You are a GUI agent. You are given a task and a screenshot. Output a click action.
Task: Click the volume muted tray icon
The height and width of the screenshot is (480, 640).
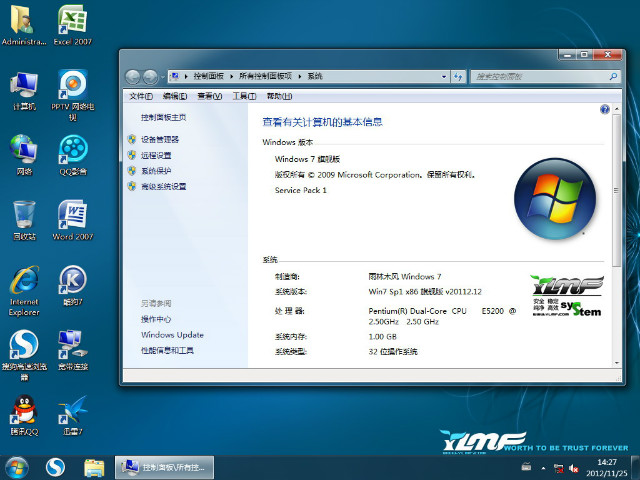pyautogui.click(x=573, y=468)
